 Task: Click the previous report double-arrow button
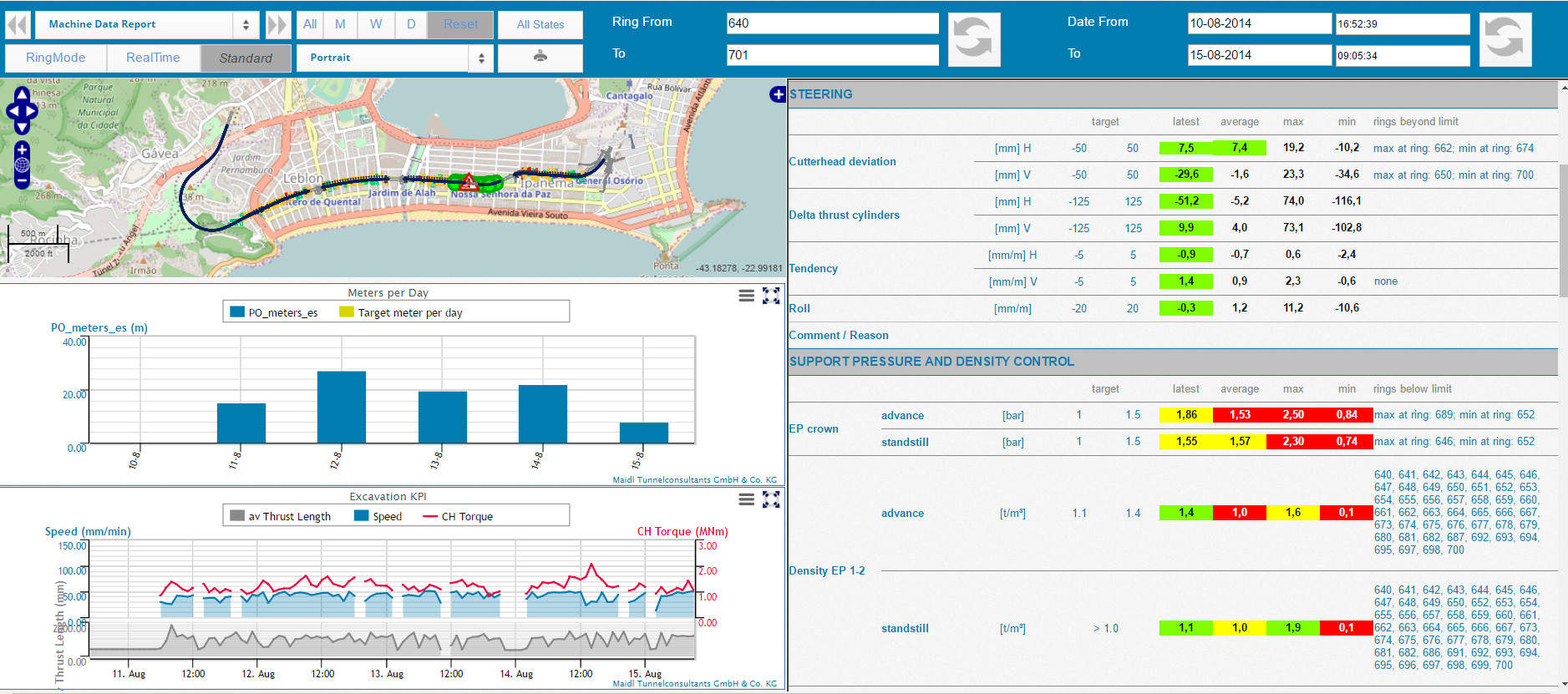[x=18, y=24]
